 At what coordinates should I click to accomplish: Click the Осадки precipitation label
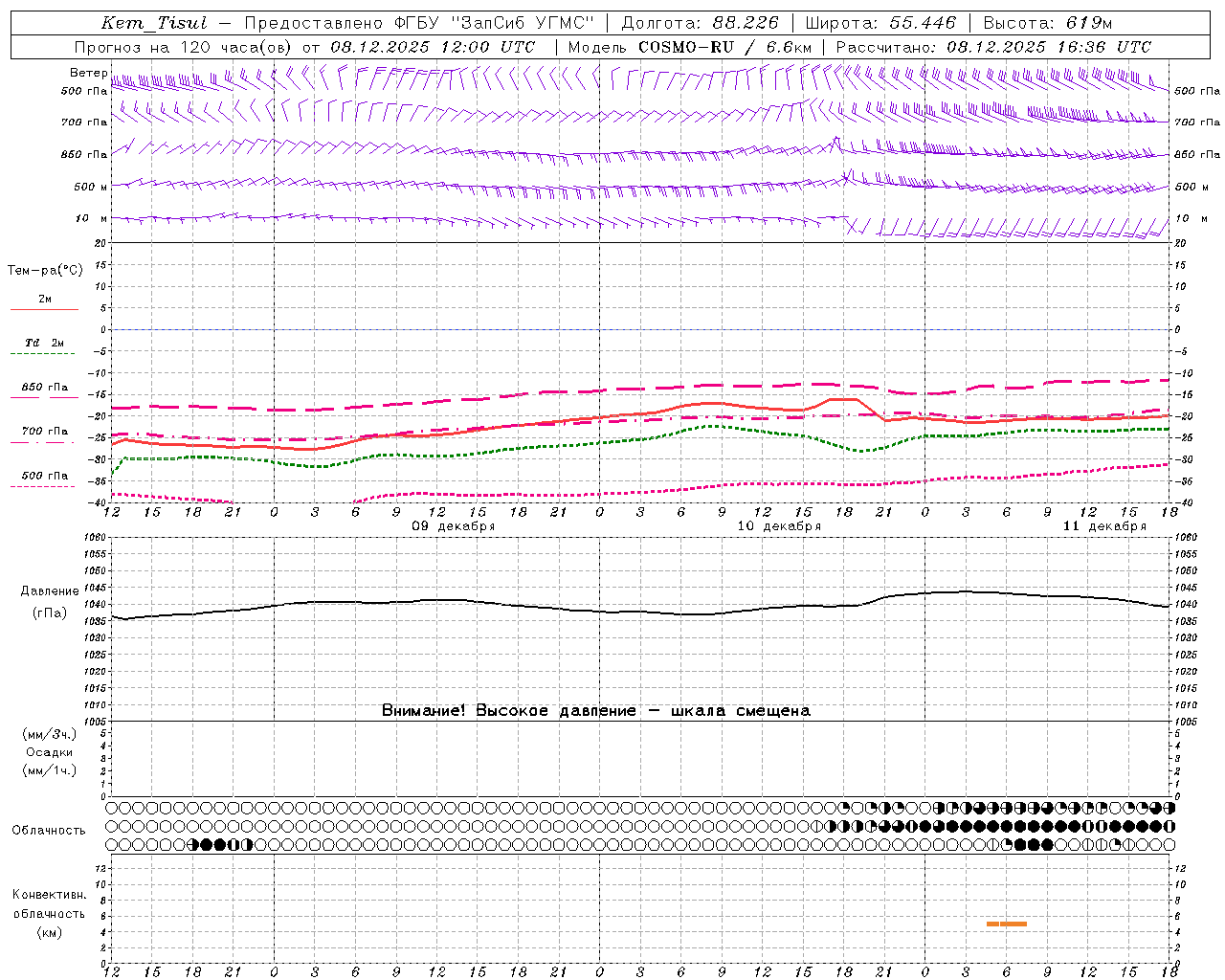coord(50,752)
